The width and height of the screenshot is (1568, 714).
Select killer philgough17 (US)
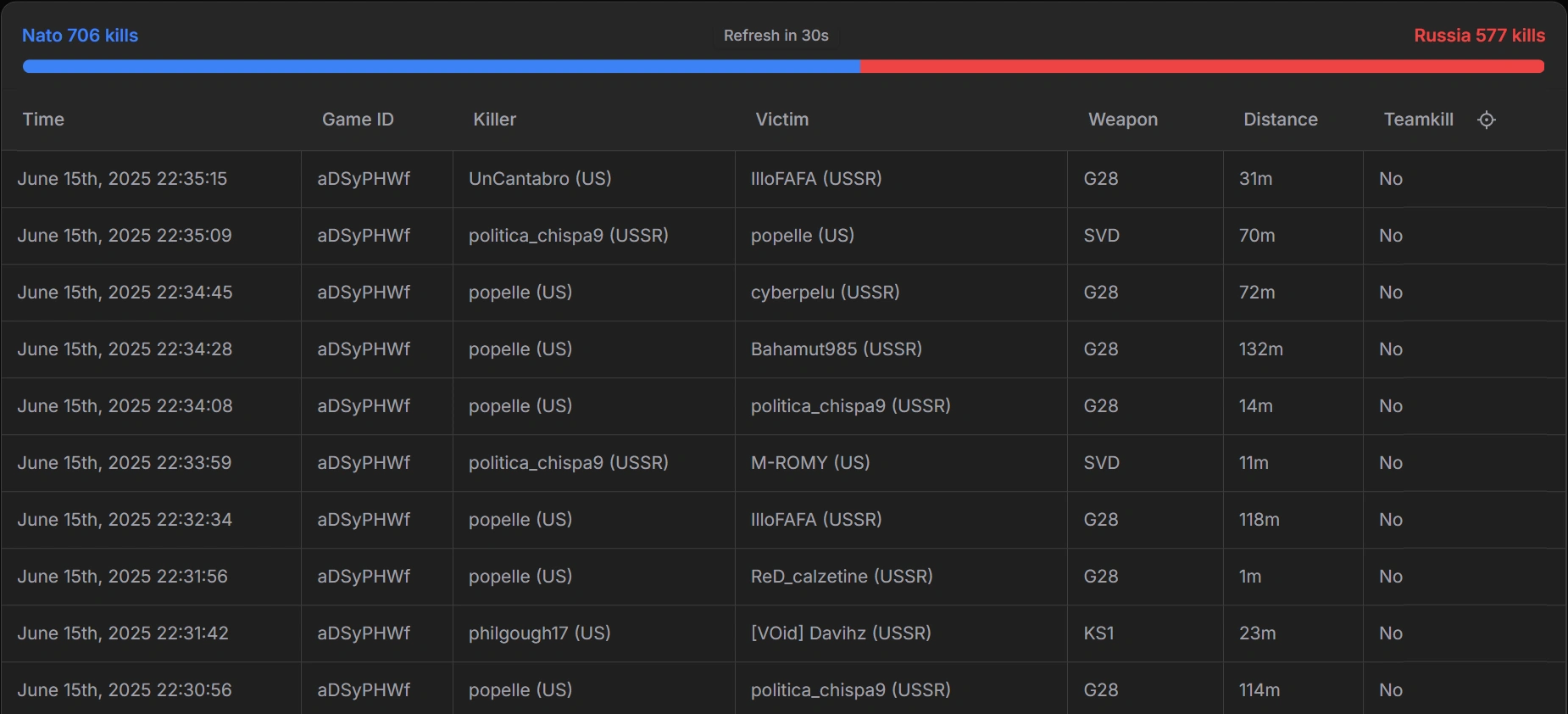(x=539, y=633)
